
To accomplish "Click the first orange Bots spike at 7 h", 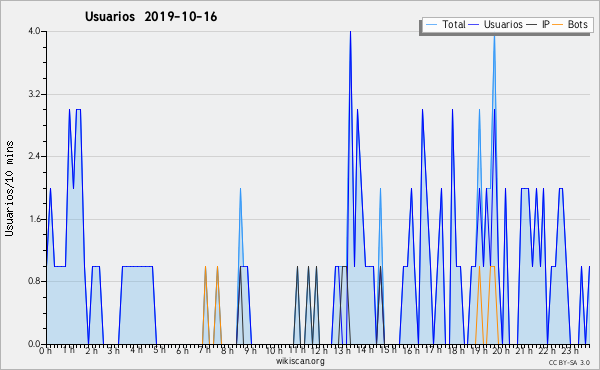I will 205,267.
